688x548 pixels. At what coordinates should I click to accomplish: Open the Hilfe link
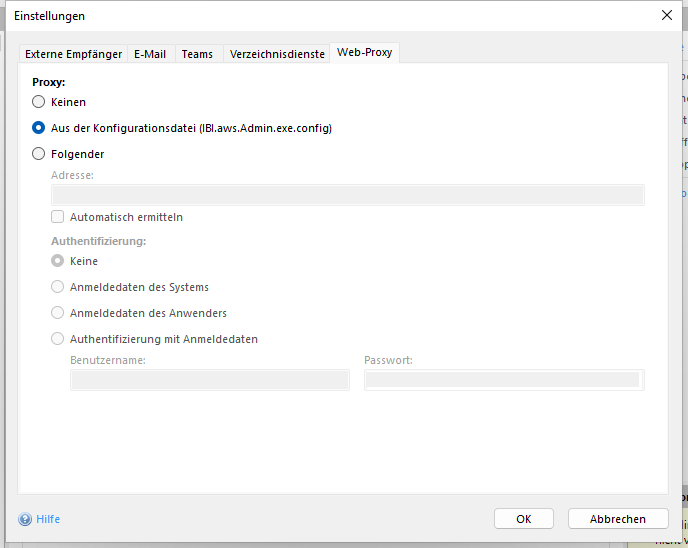(x=48, y=519)
